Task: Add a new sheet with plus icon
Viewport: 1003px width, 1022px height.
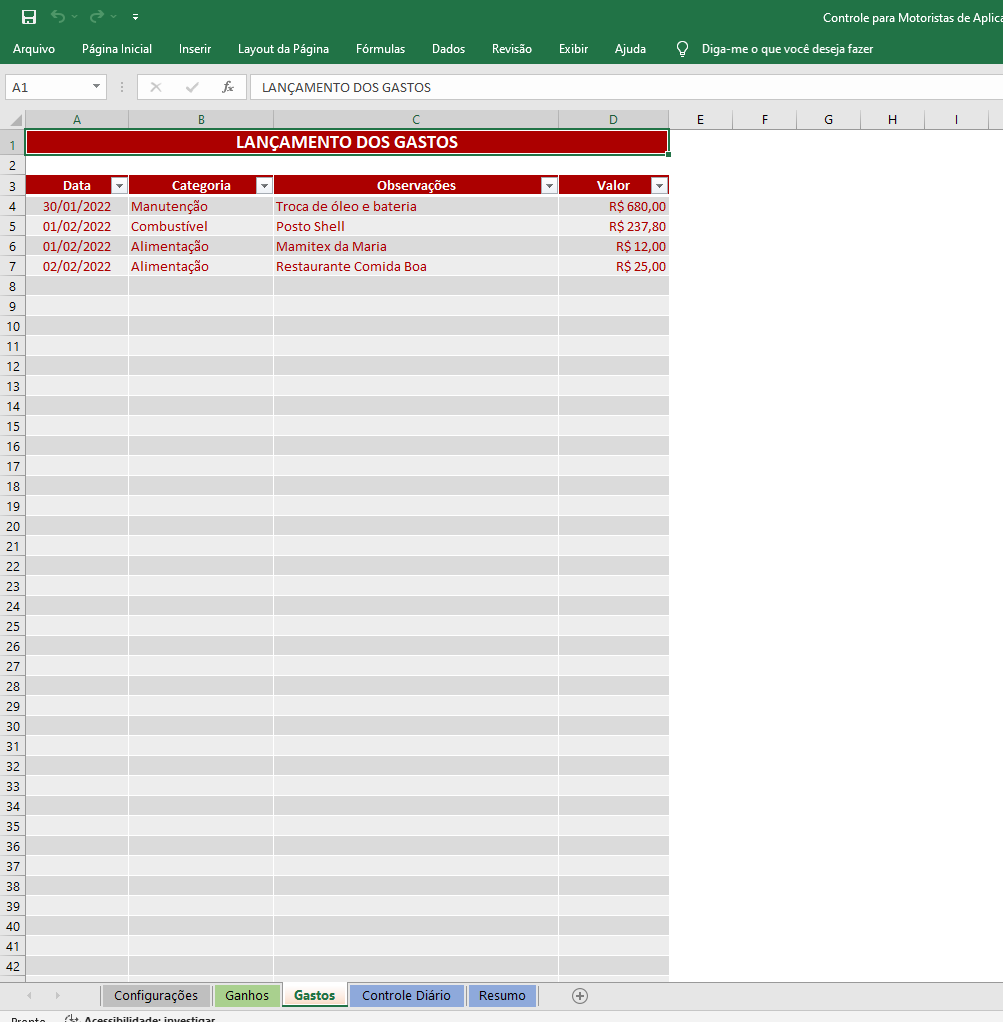Action: pos(579,995)
